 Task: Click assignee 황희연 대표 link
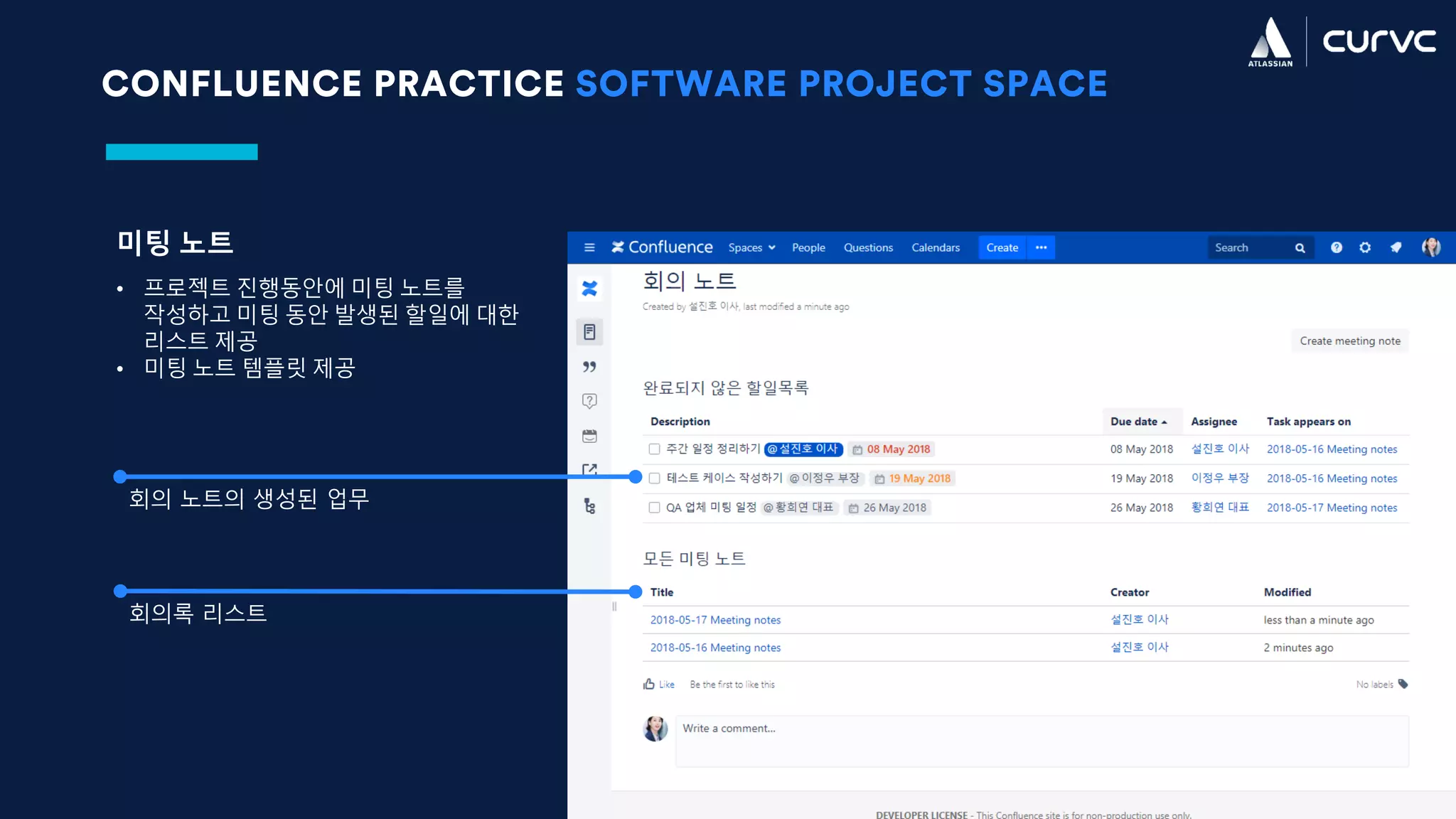tap(1220, 508)
